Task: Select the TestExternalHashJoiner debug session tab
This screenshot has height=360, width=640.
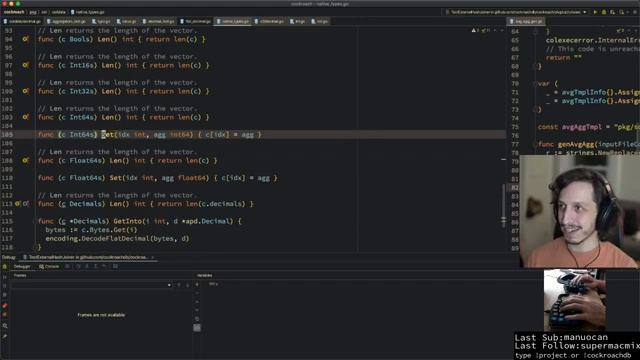Action: [87, 258]
